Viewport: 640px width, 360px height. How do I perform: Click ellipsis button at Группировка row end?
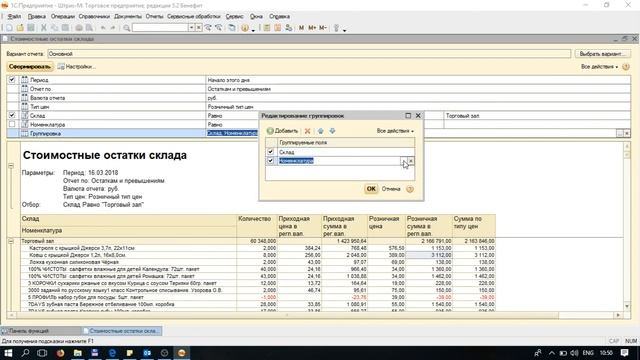(x=620, y=133)
